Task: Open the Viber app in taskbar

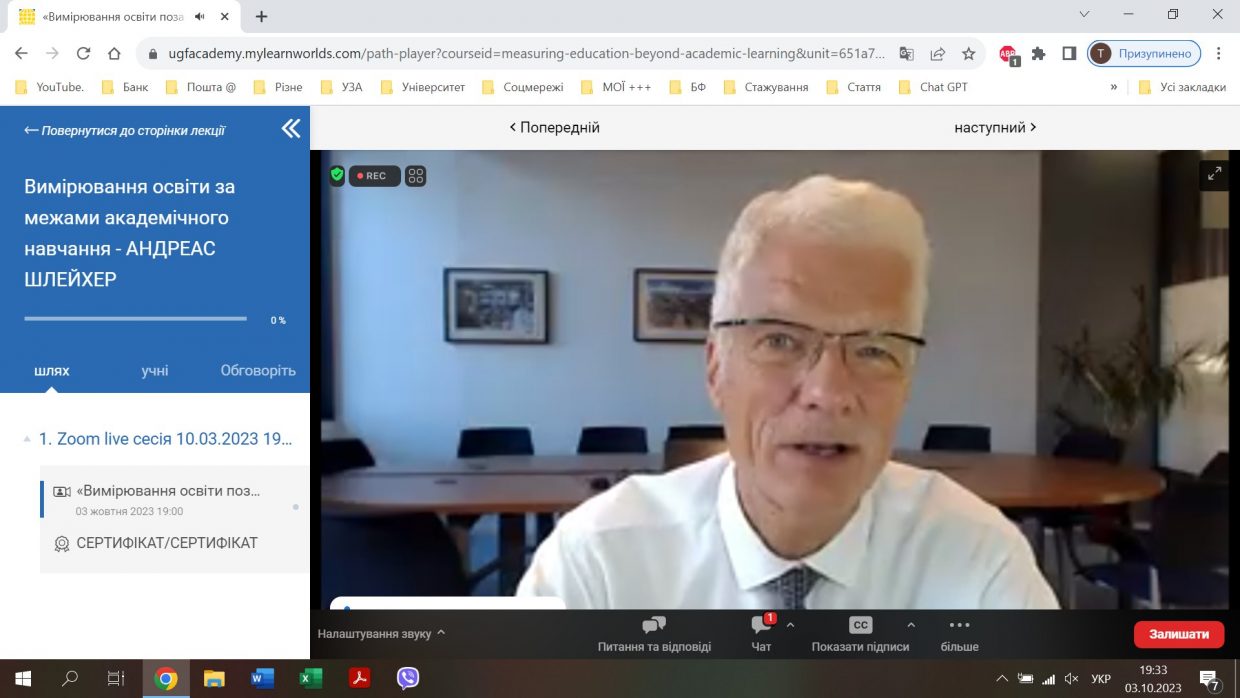Action: (x=408, y=679)
